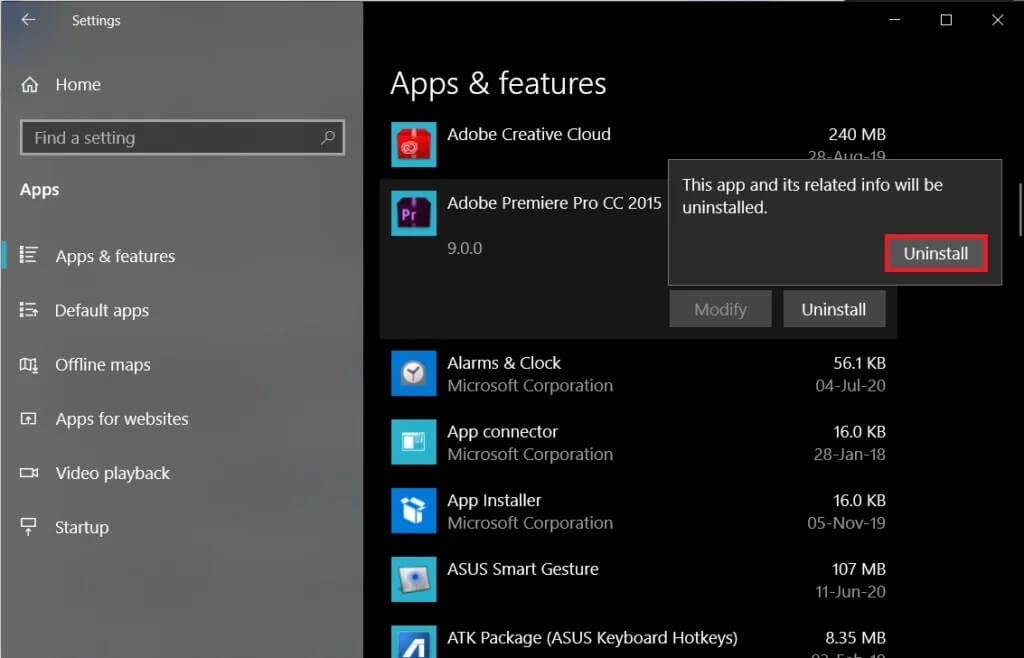
Task: Click the greyed Modify button
Action: [720, 309]
